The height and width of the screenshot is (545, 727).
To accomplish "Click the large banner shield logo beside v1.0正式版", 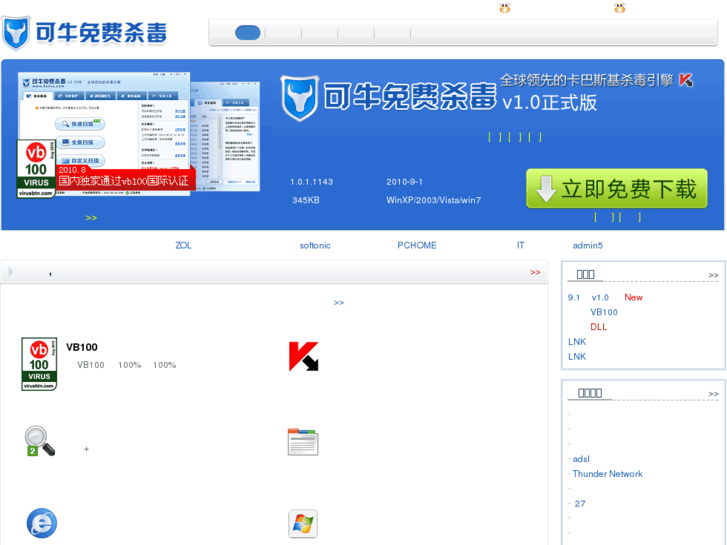I will (300, 98).
